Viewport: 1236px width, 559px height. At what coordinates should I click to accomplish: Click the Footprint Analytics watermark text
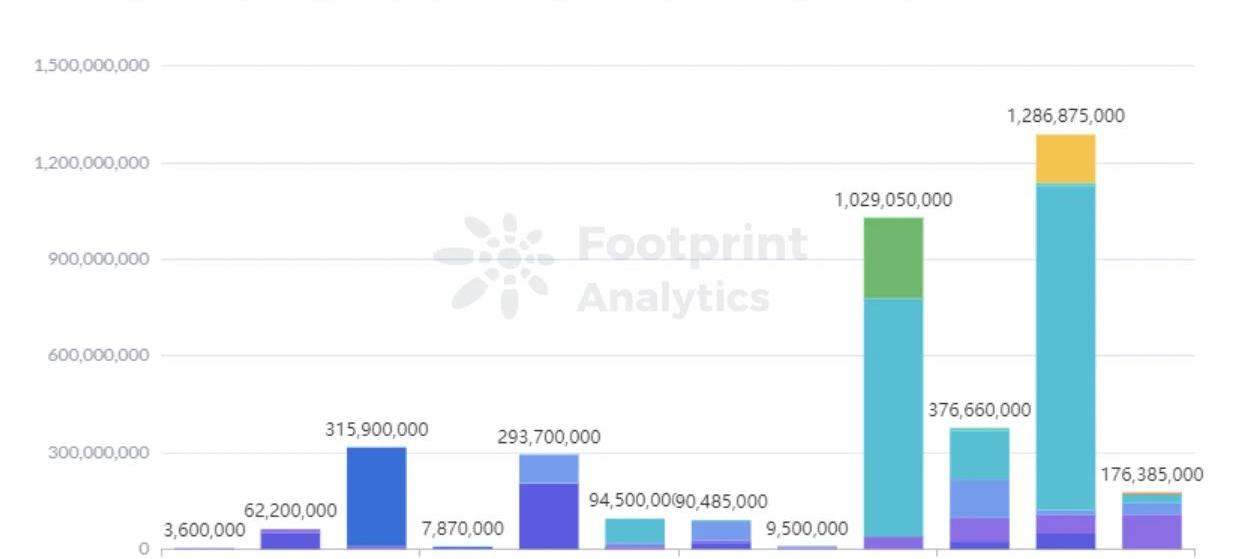[692, 270]
